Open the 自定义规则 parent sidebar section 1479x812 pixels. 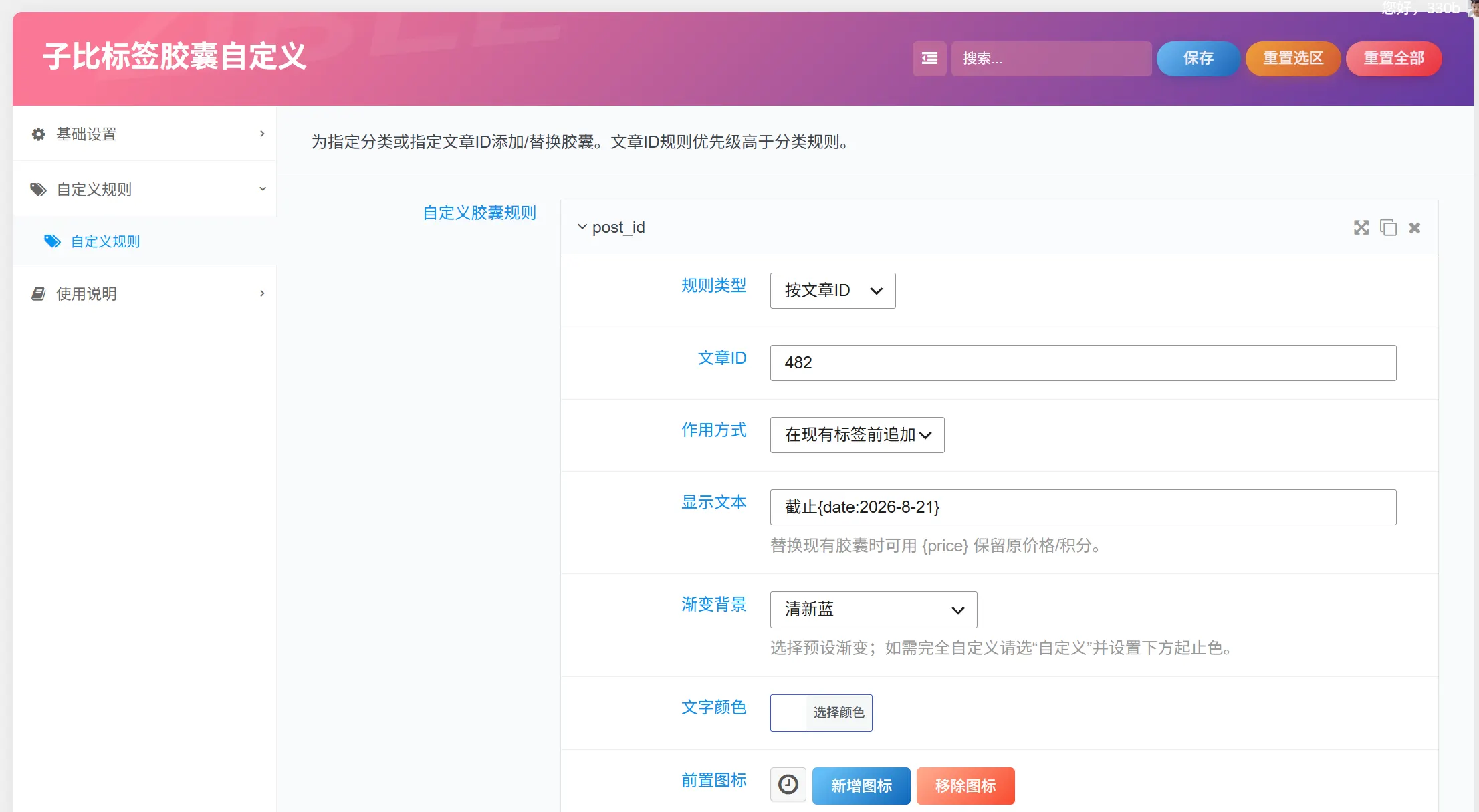[144, 189]
